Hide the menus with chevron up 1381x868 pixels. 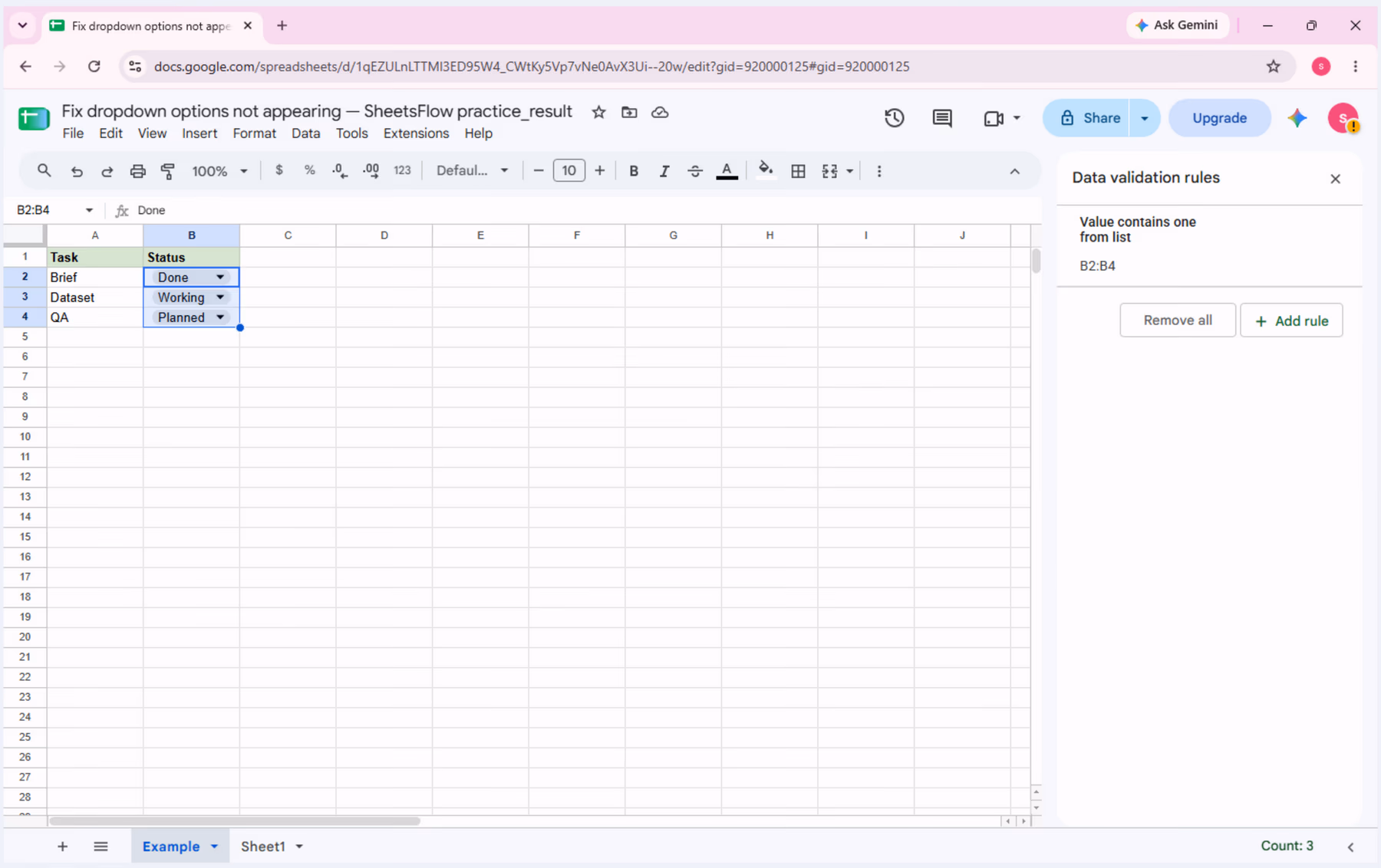coord(1015,171)
